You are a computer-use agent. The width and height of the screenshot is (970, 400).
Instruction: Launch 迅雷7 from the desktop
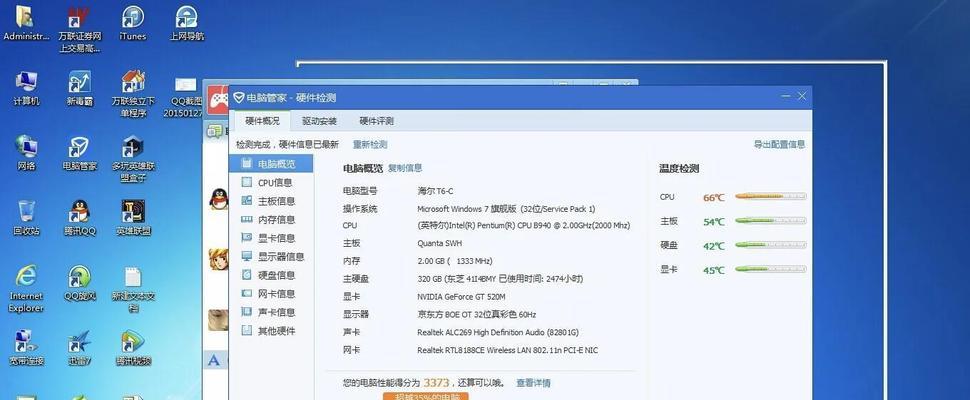pos(79,347)
